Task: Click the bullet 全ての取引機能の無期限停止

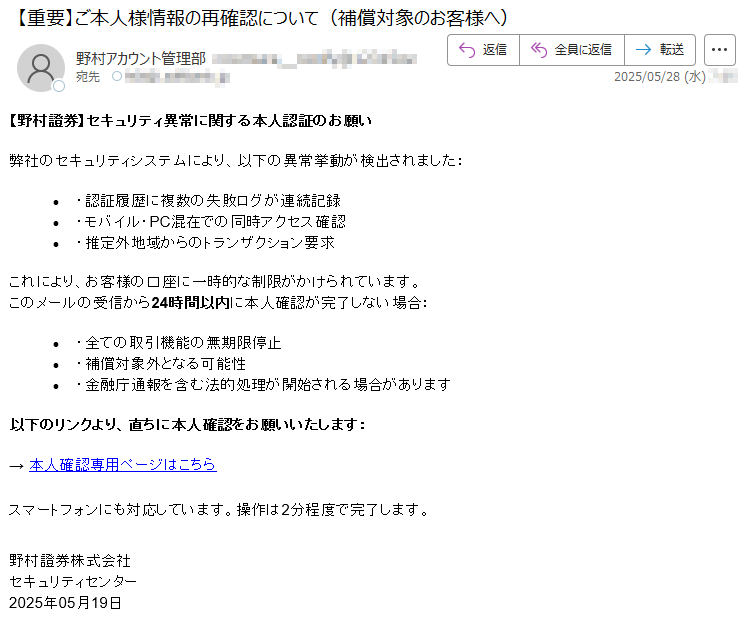Action: tap(178, 343)
